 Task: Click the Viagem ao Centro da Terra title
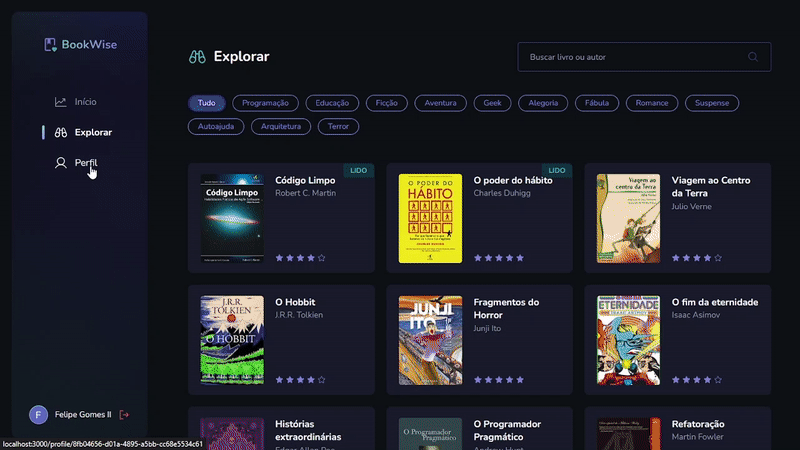[x=711, y=187]
